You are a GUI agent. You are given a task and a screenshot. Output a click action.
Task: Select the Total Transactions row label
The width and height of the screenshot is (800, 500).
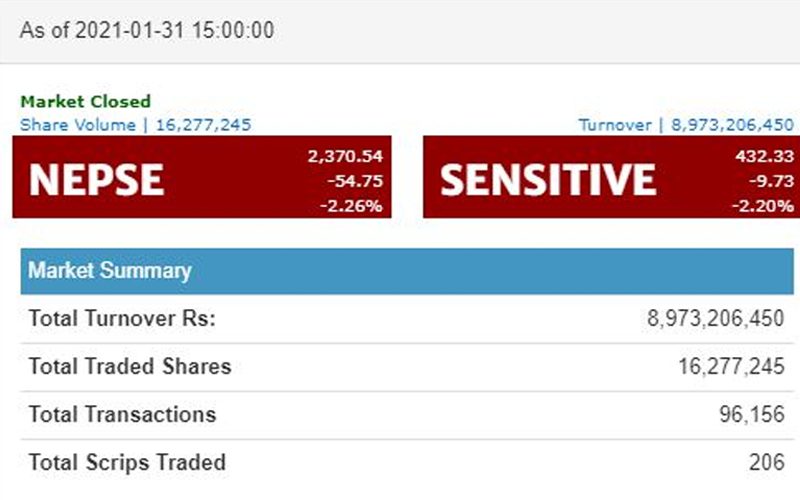[x=122, y=414]
